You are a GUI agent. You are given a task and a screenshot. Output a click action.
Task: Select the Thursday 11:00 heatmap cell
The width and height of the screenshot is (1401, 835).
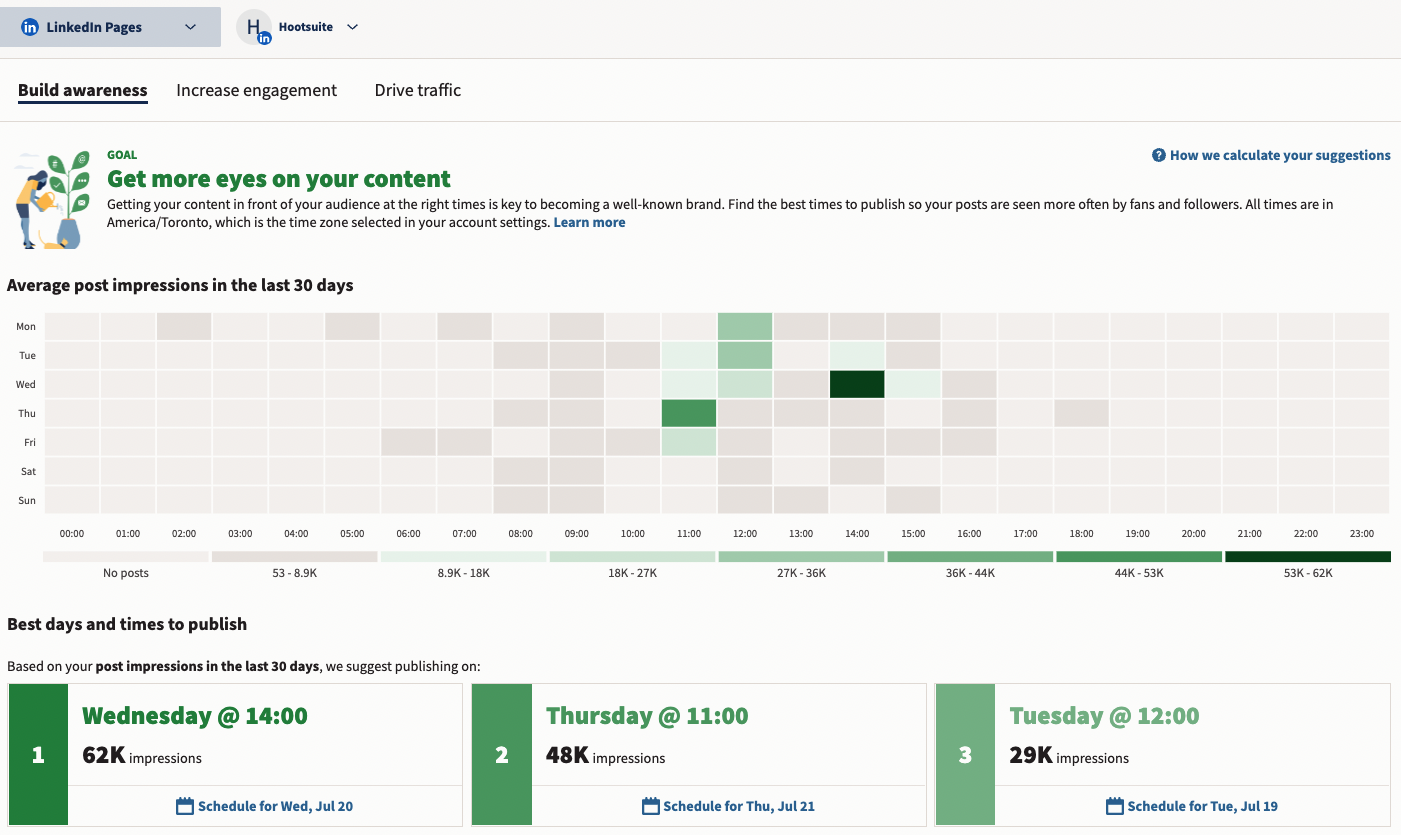point(688,412)
